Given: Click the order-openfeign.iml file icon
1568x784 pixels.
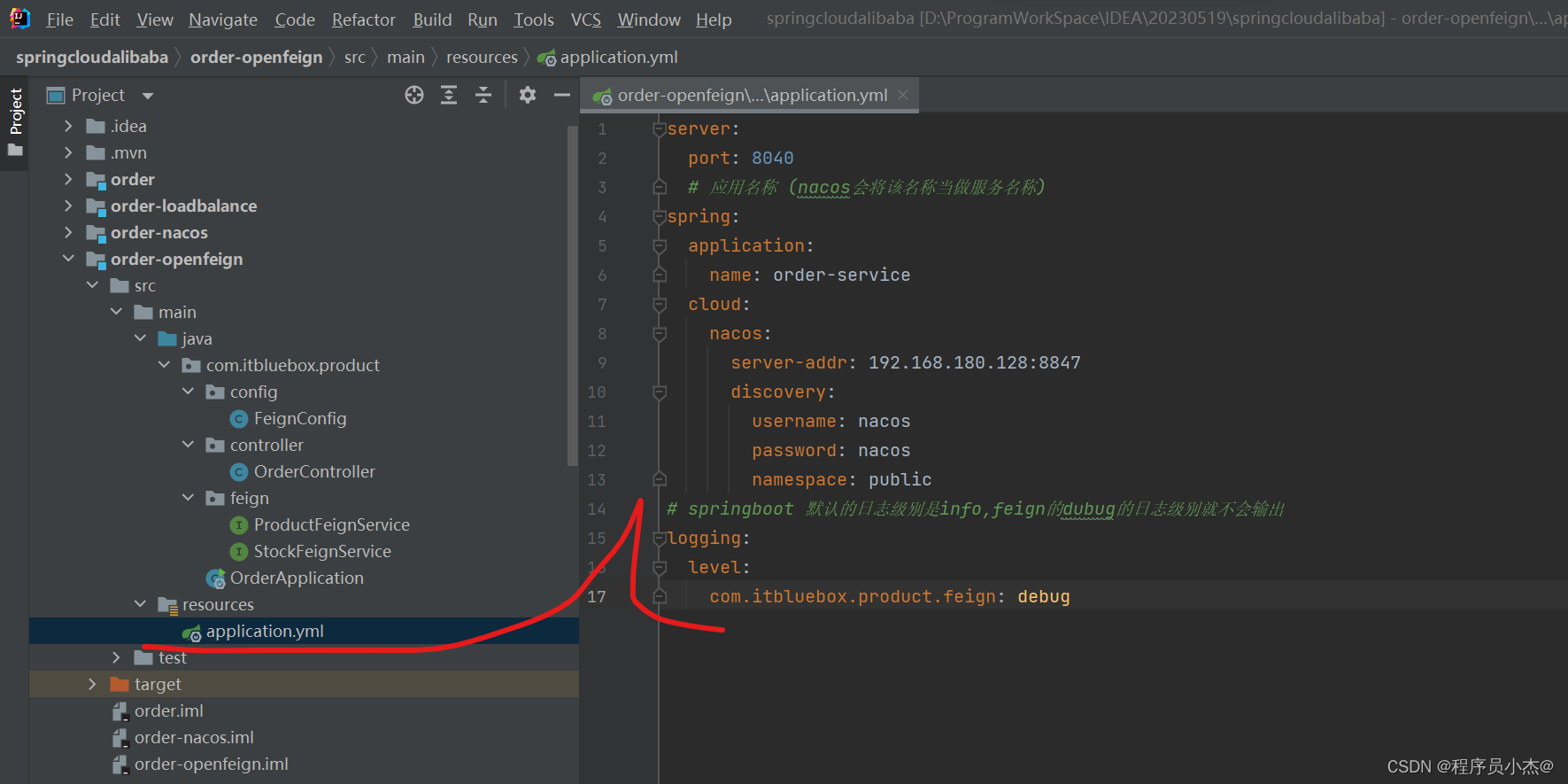Looking at the screenshot, I should (120, 765).
